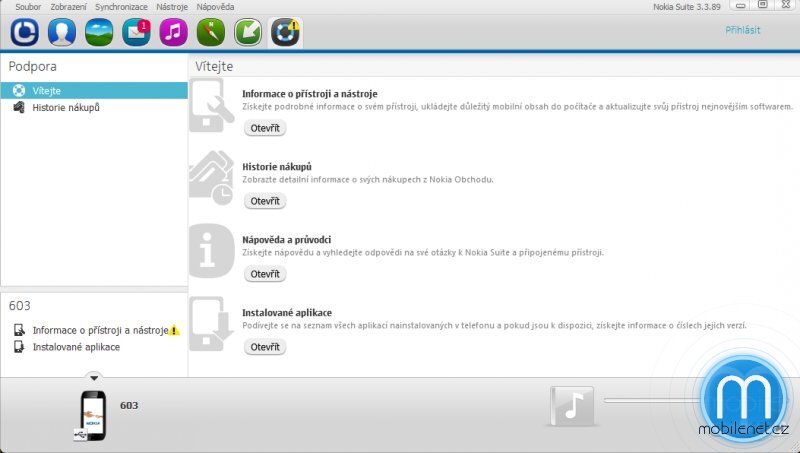800x453 pixels.
Task: Open the Nástroje menu
Action: click(172, 6)
